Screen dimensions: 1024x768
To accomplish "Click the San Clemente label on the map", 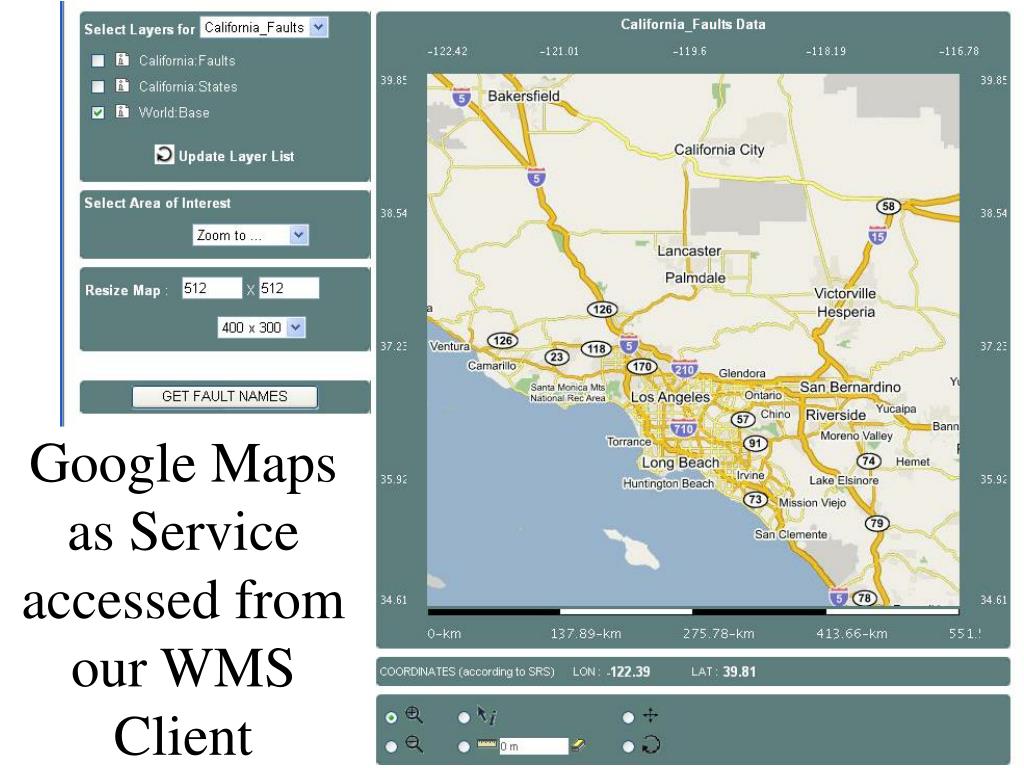I will pos(791,534).
